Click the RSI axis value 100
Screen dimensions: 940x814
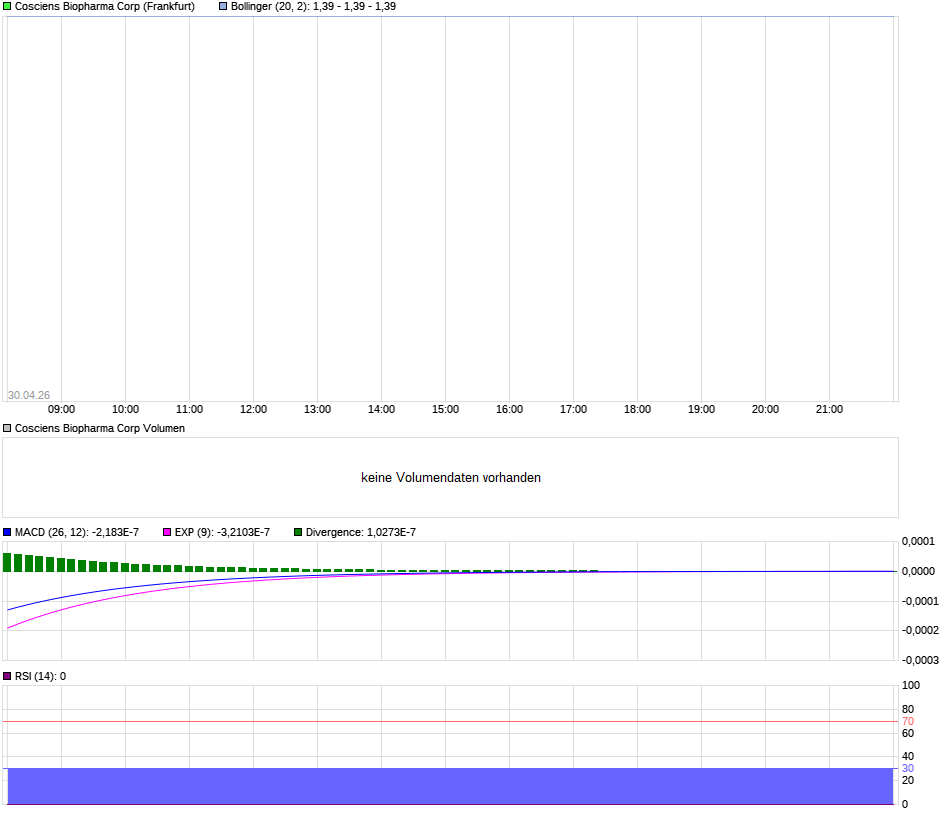coord(911,686)
